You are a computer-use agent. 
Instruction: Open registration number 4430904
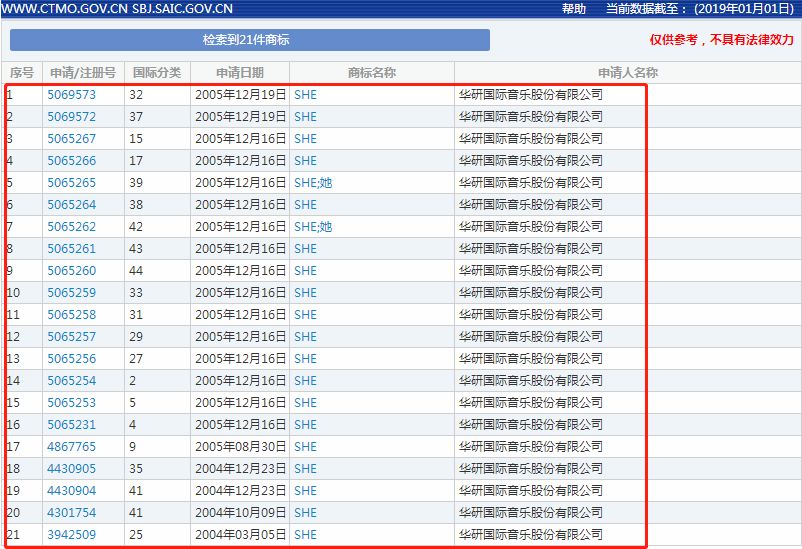coord(72,491)
